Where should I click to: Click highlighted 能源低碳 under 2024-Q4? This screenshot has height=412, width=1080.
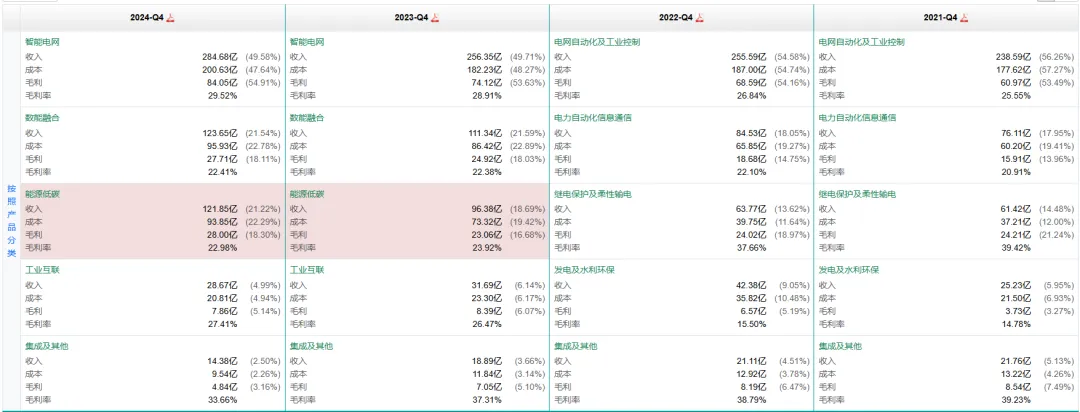pos(43,194)
